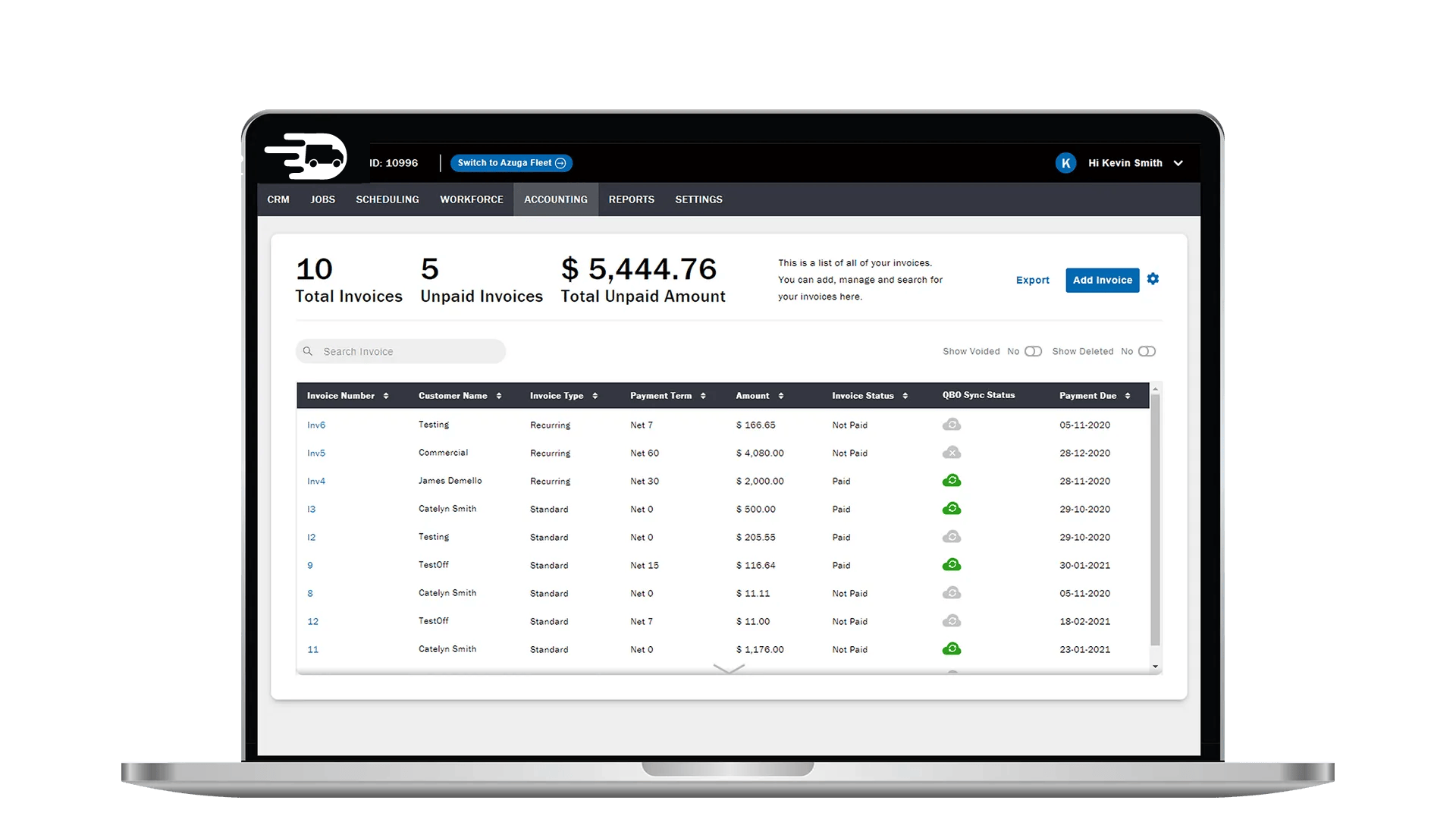
Task: Sort by the Invoice Number column arrows
Action: (x=386, y=396)
